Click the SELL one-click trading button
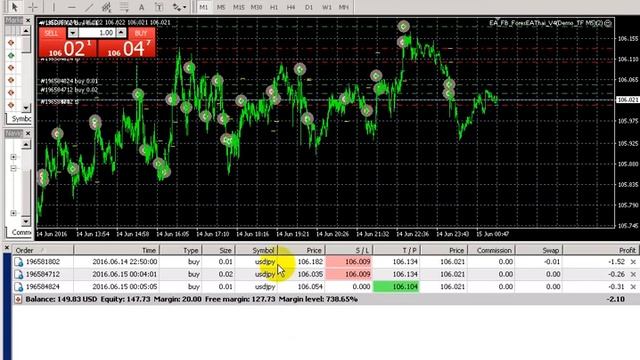640x360 pixels. click(x=51, y=33)
